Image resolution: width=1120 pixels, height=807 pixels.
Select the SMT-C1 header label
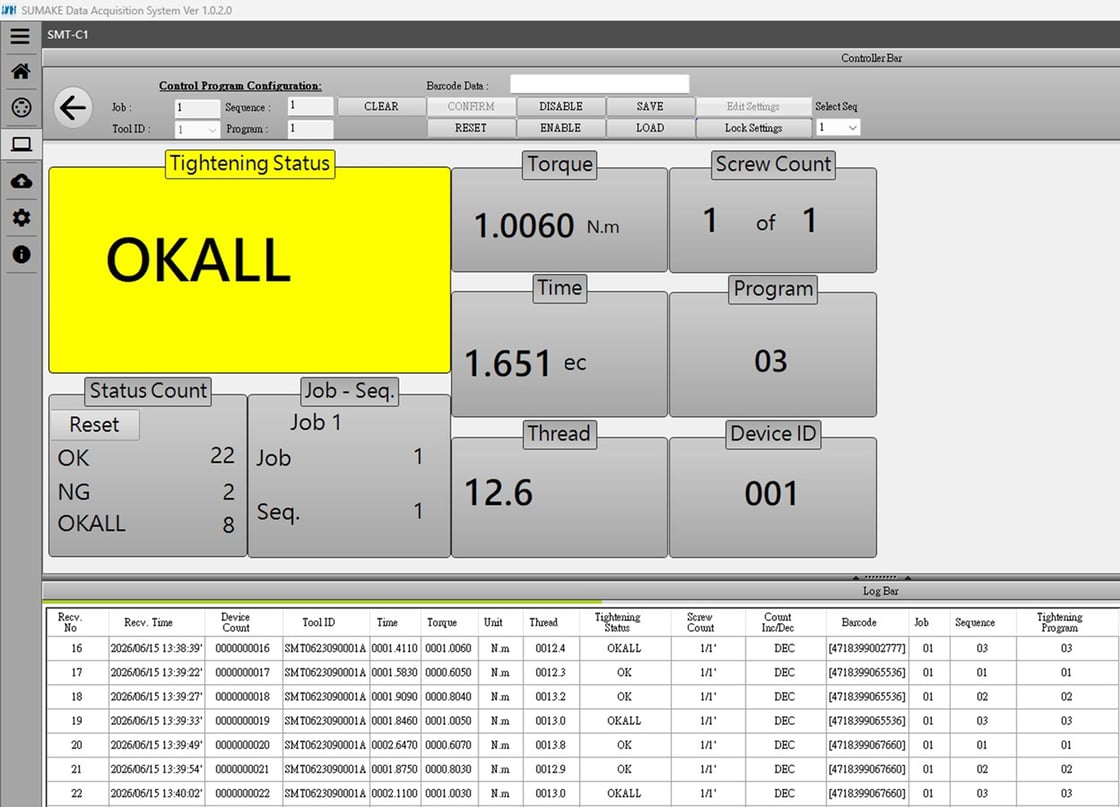point(68,34)
